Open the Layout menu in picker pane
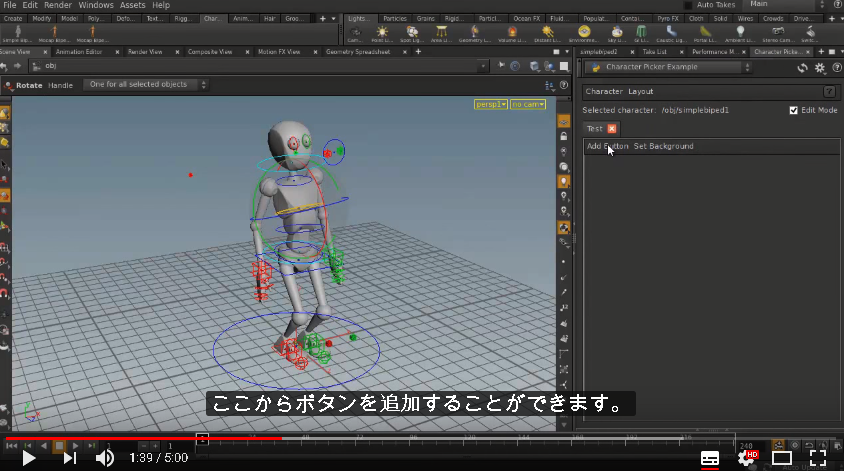Screen dimensions: 844x471 [x=641, y=92]
